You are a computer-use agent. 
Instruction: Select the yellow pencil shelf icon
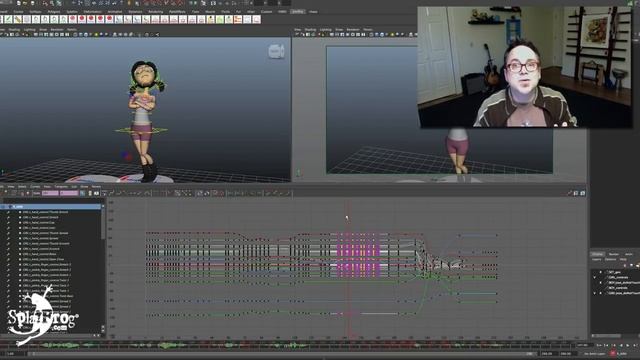point(18,19)
